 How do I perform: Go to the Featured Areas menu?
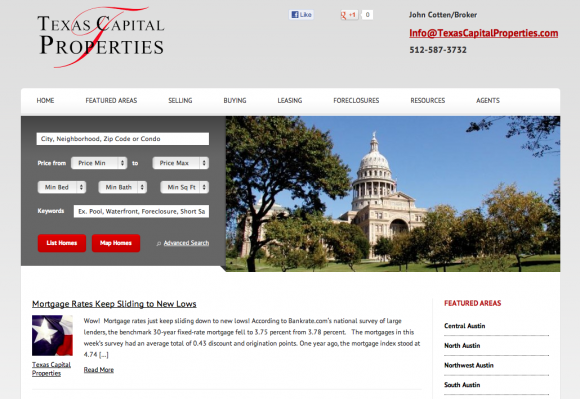(111, 101)
